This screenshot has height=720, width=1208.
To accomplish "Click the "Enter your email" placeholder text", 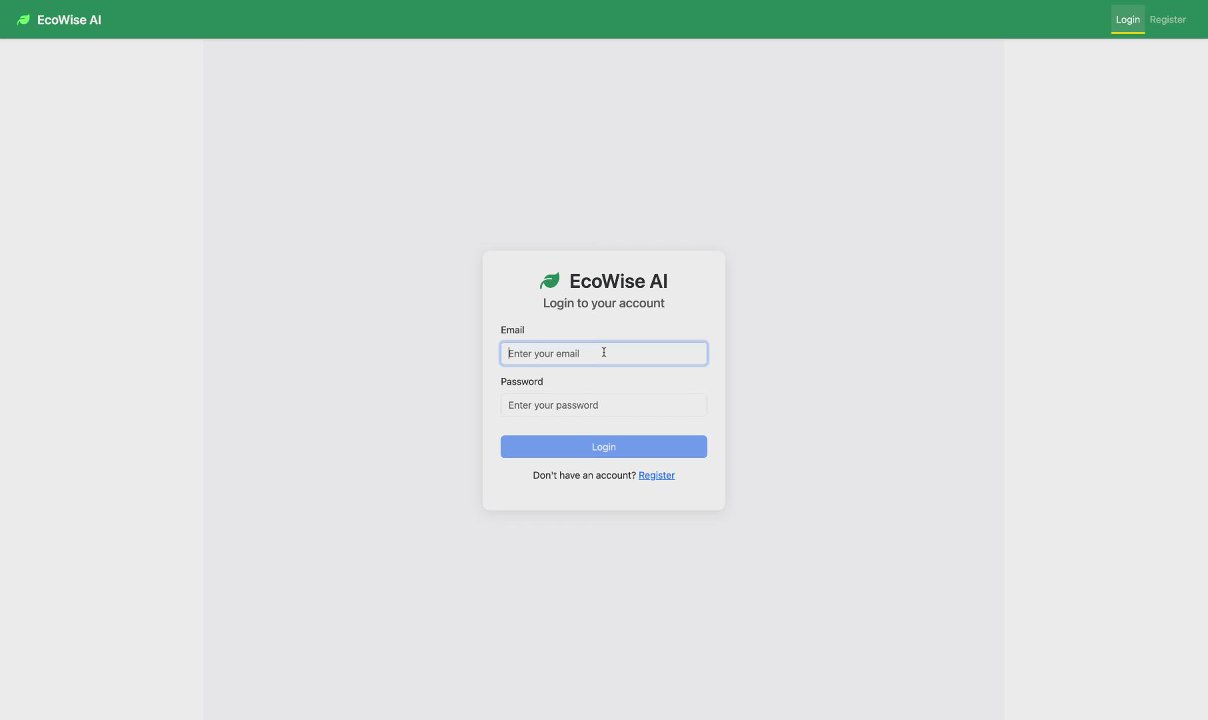I will click(544, 353).
